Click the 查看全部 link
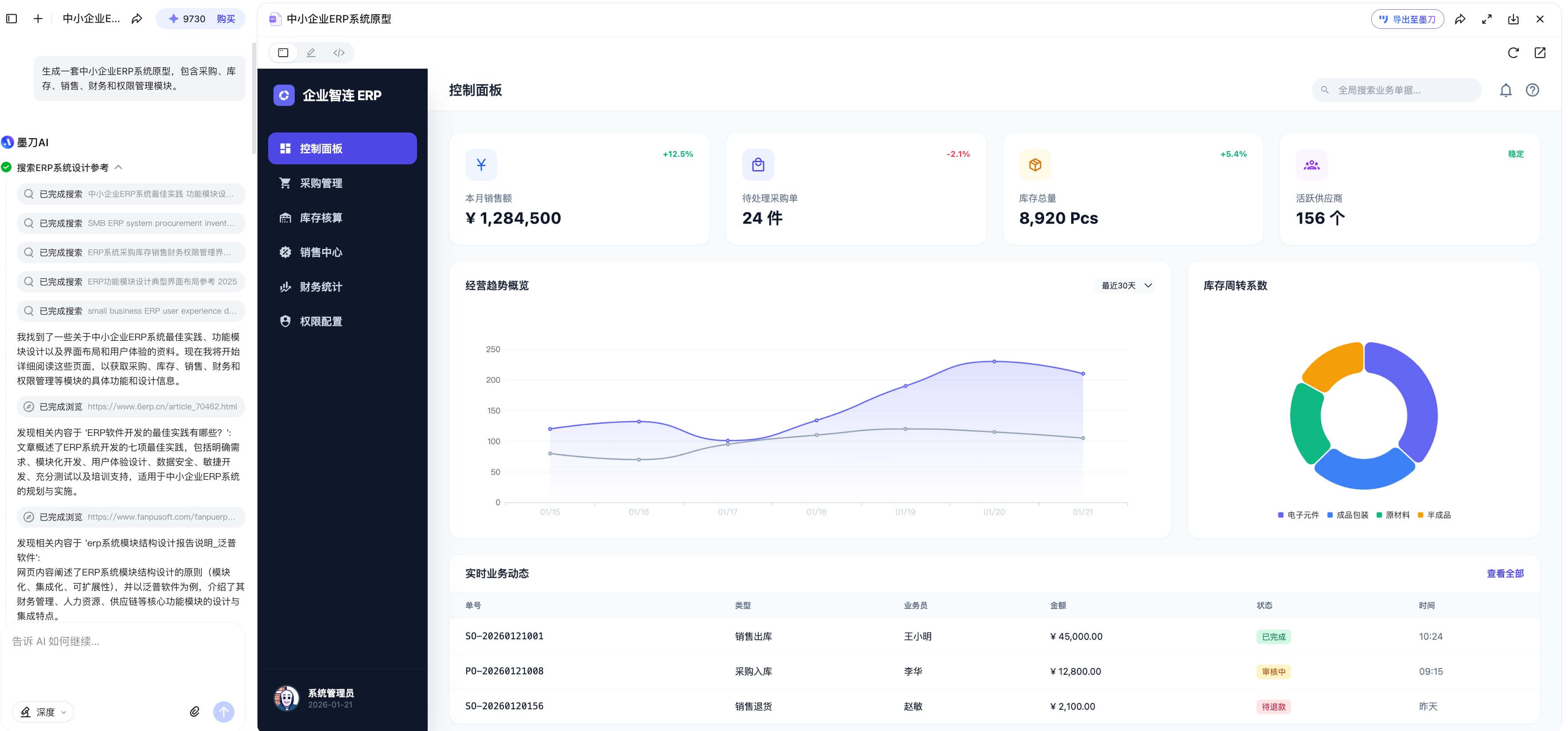Image resolution: width=1568 pixels, height=731 pixels. pyautogui.click(x=1505, y=573)
